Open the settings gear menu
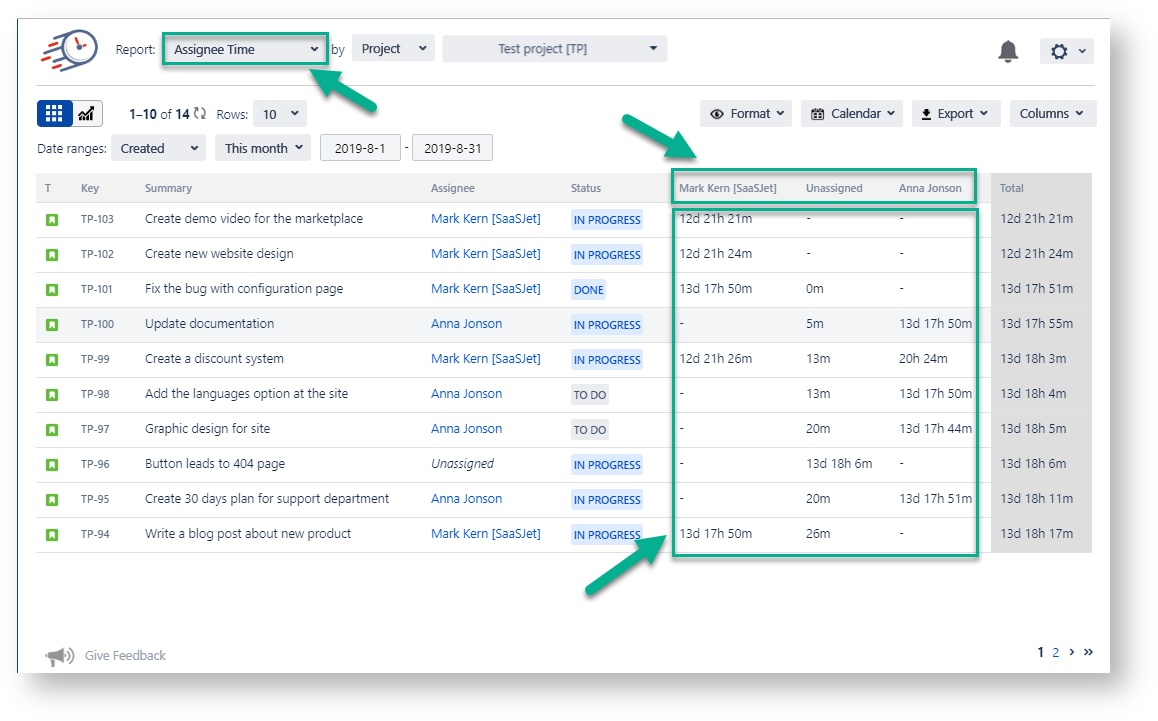Viewport: 1158px width, 721px height. point(1066,51)
